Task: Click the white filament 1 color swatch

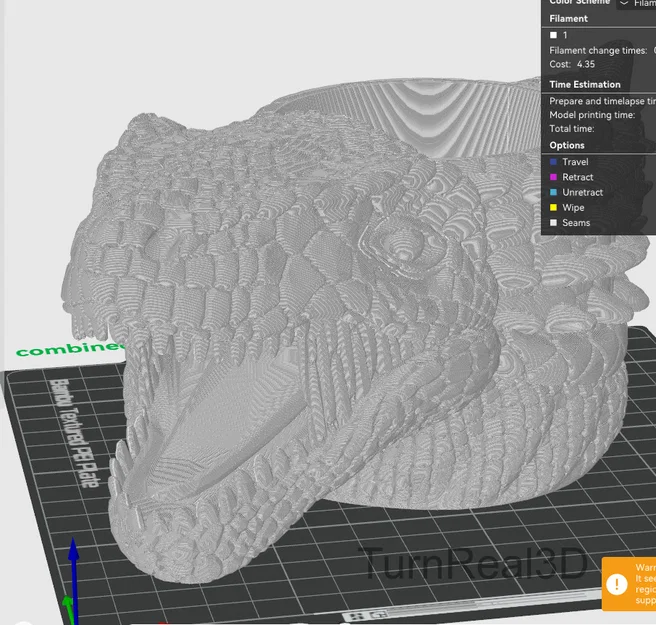Action: point(554,35)
